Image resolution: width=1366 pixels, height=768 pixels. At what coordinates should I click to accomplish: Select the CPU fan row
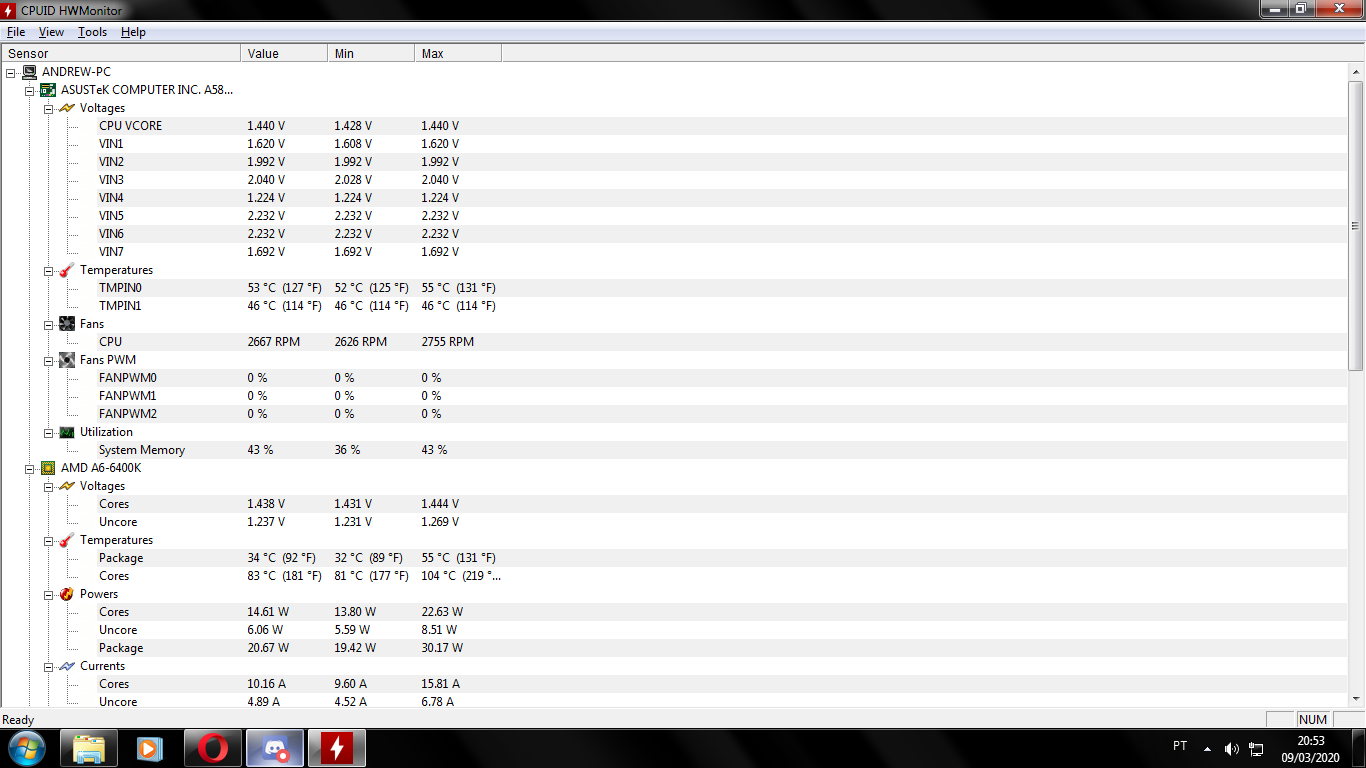674,342
